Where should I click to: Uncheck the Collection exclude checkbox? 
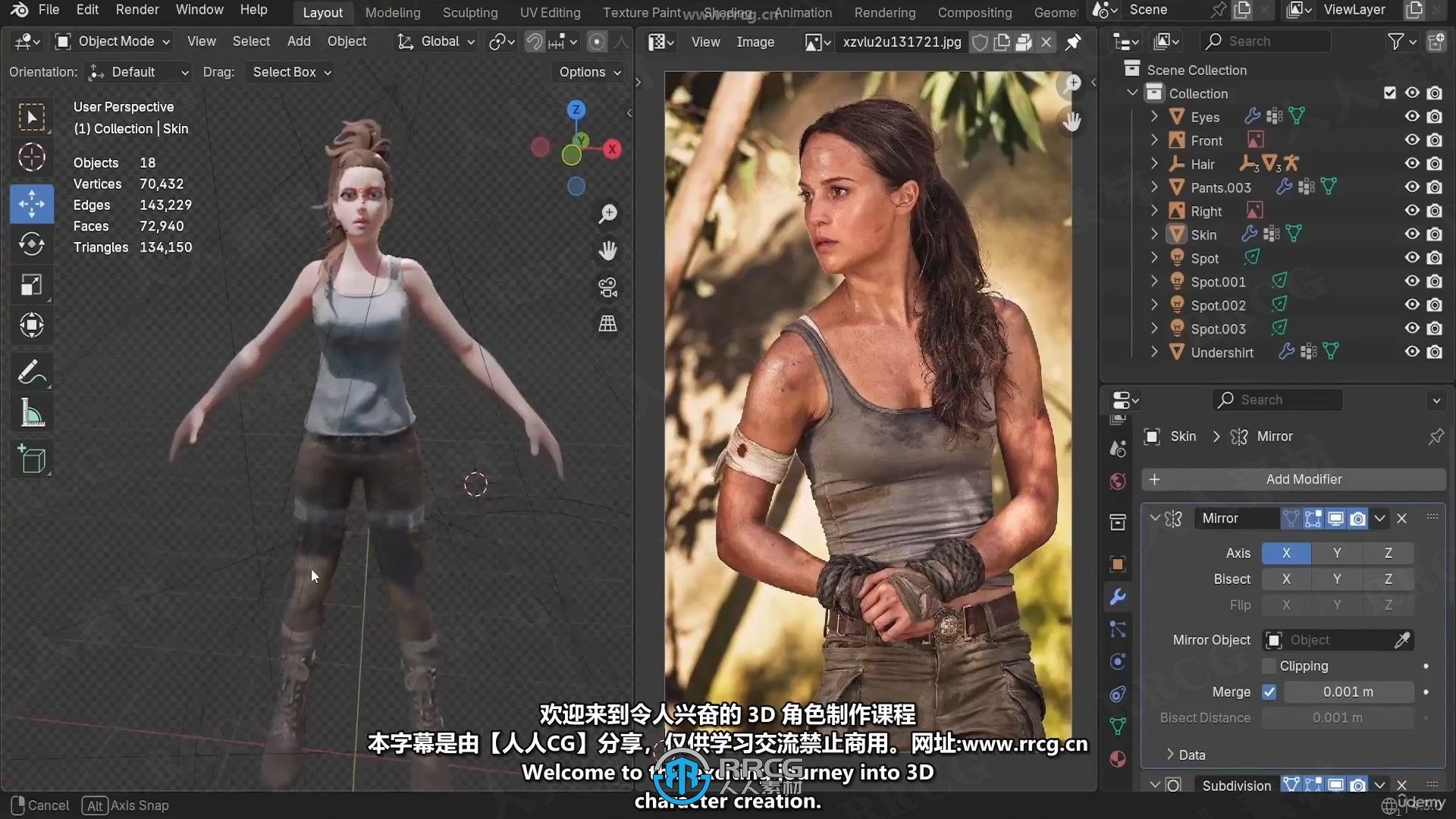(1390, 93)
